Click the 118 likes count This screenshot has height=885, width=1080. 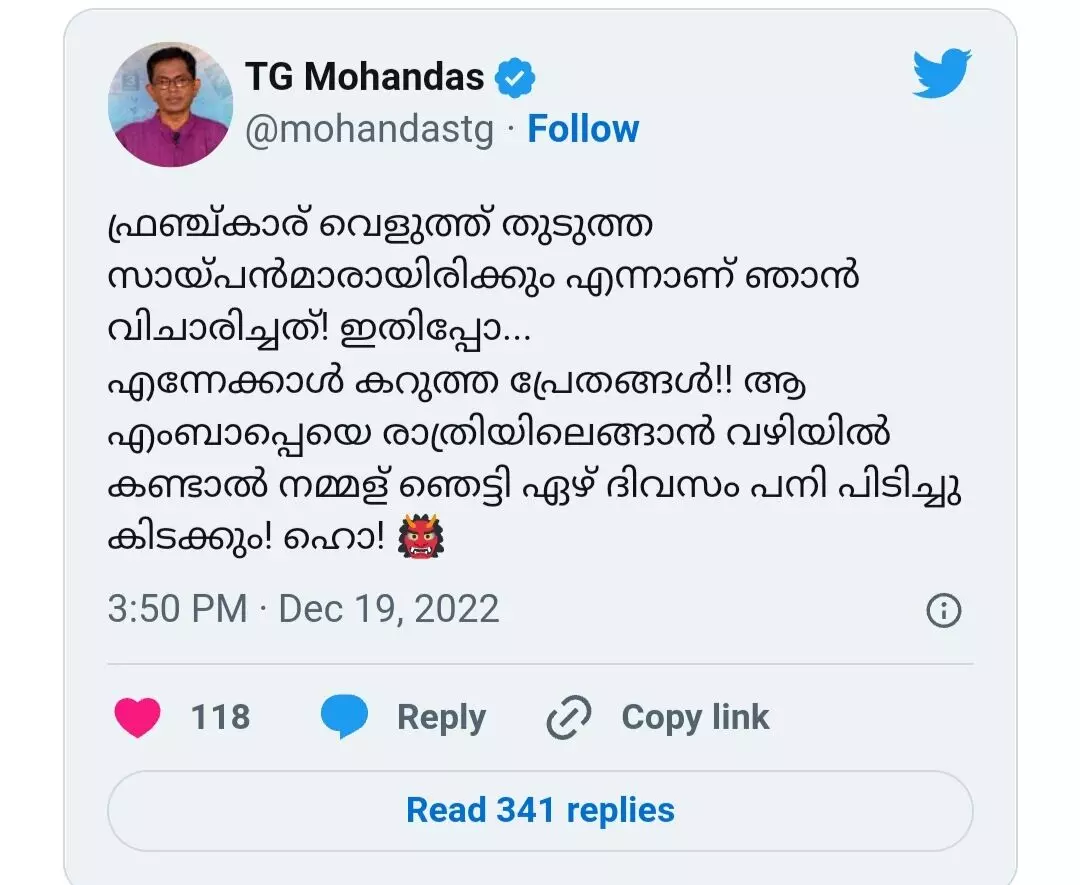[220, 717]
